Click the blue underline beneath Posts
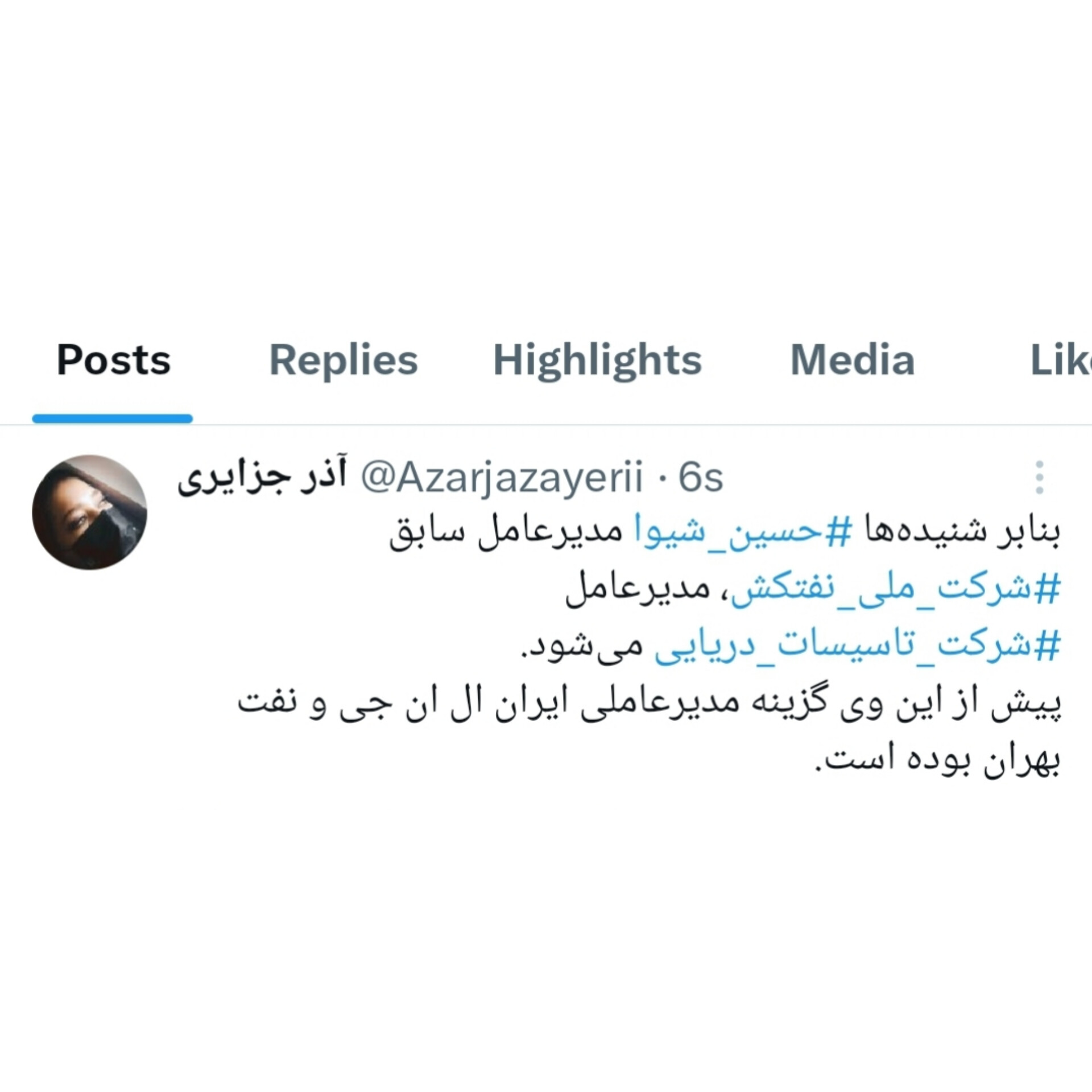 [113, 419]
